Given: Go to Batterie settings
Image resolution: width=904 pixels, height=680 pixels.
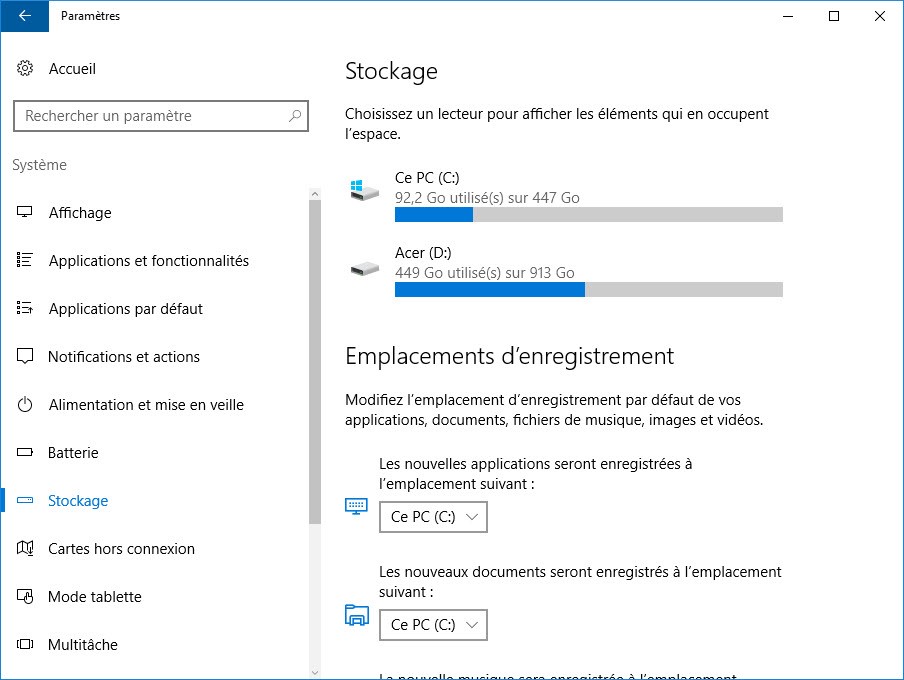Looking at the screenshot, I should 73,453.
